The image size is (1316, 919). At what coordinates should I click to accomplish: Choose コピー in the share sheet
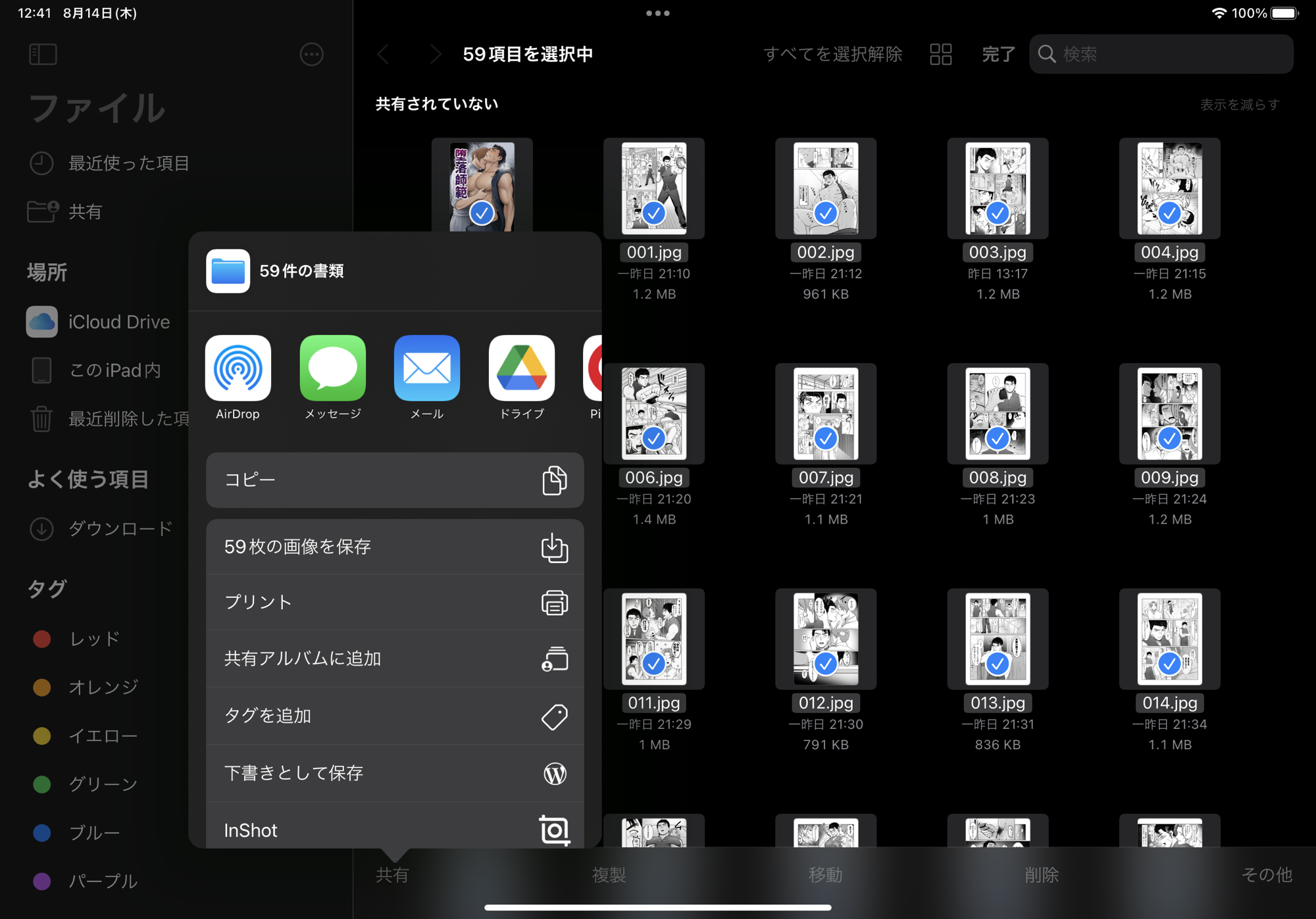(395, 480)
